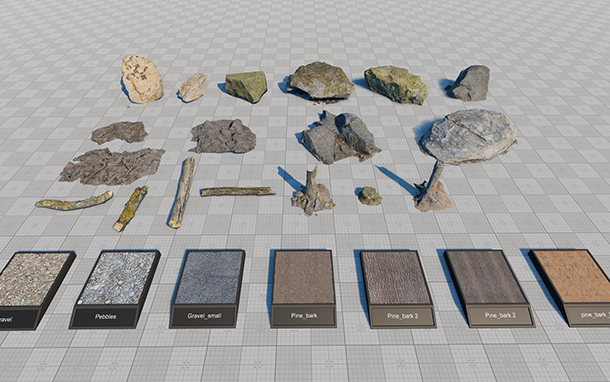
Task: Click the Gravel_small label plate
Action: click(204, 317)
